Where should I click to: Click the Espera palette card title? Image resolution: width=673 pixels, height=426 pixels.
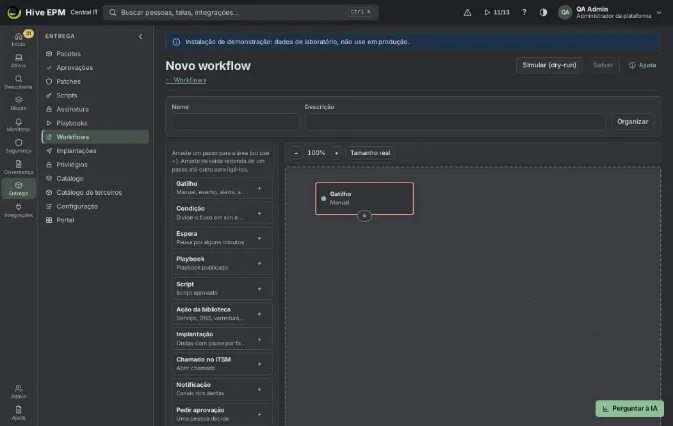187,234
